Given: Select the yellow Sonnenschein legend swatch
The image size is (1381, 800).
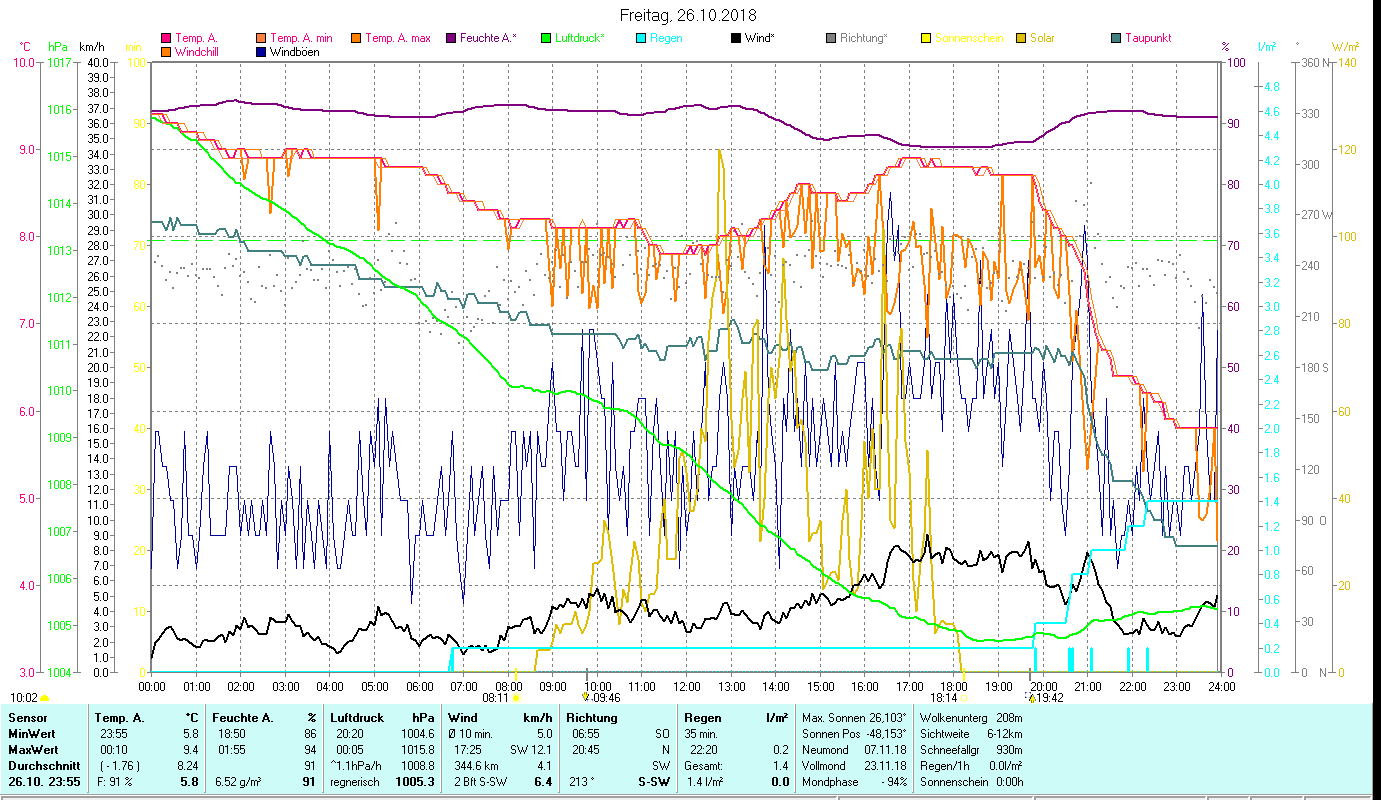Looking at the screenshot, I should coord(925,38).
